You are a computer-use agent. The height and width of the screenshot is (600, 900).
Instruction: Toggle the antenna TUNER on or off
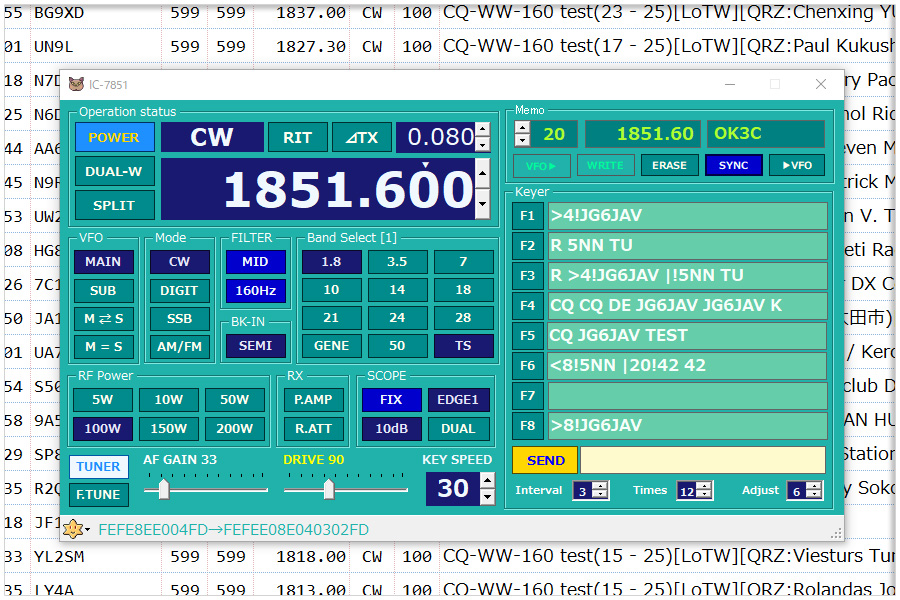[98, 466]
